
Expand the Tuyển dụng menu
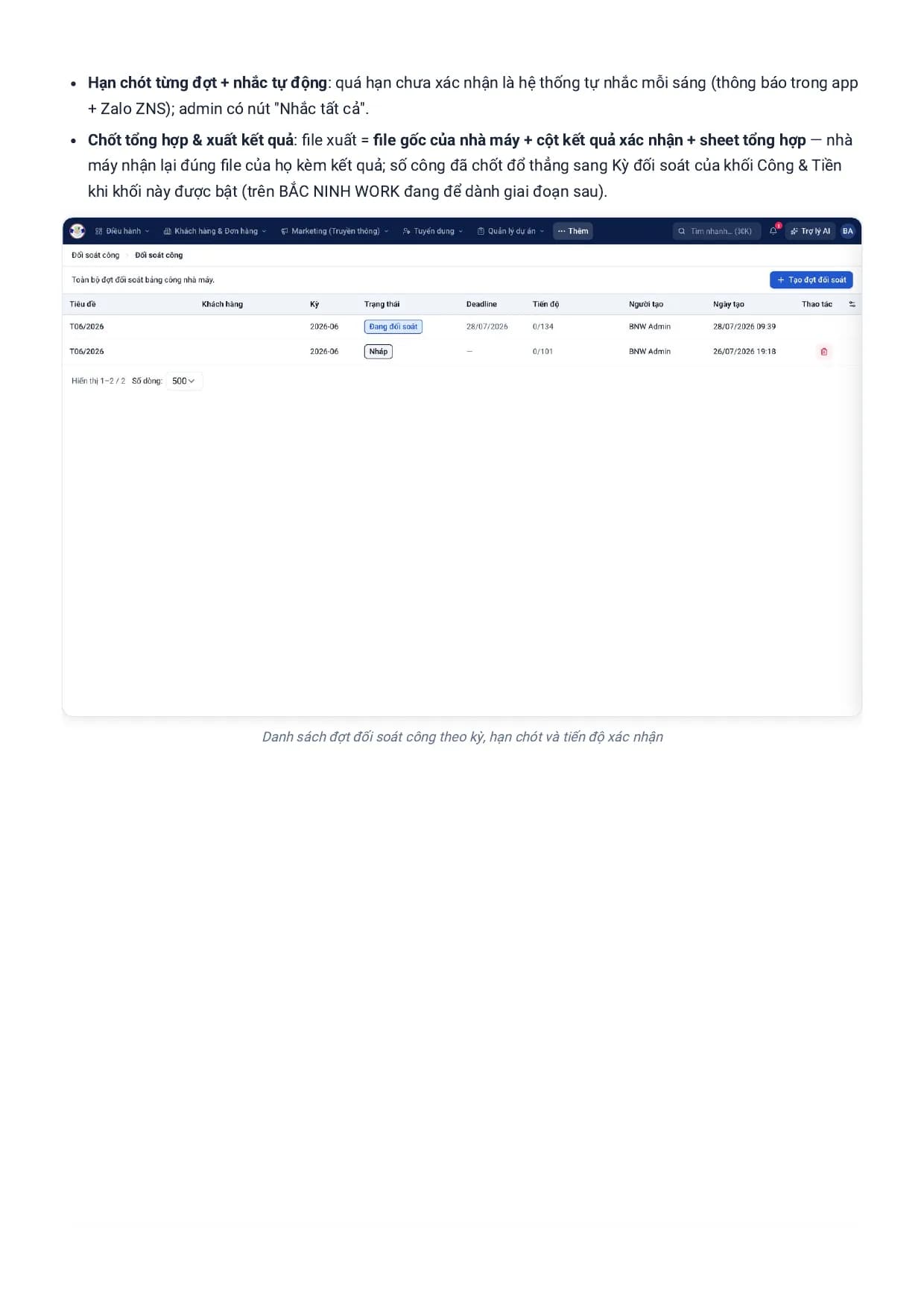pyautogui.click(x=433, y=231)
